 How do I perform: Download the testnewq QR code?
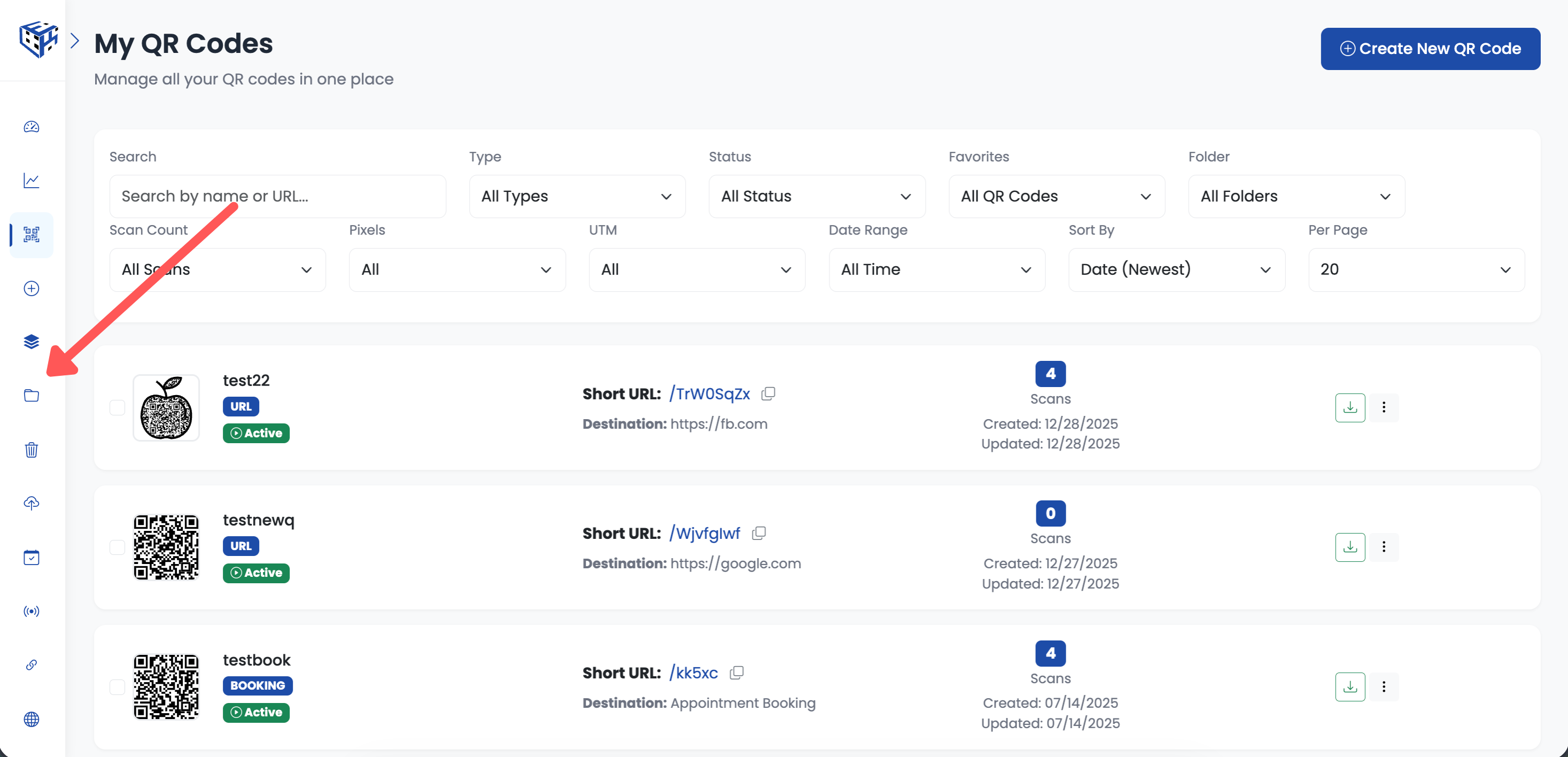[1349, 547]
